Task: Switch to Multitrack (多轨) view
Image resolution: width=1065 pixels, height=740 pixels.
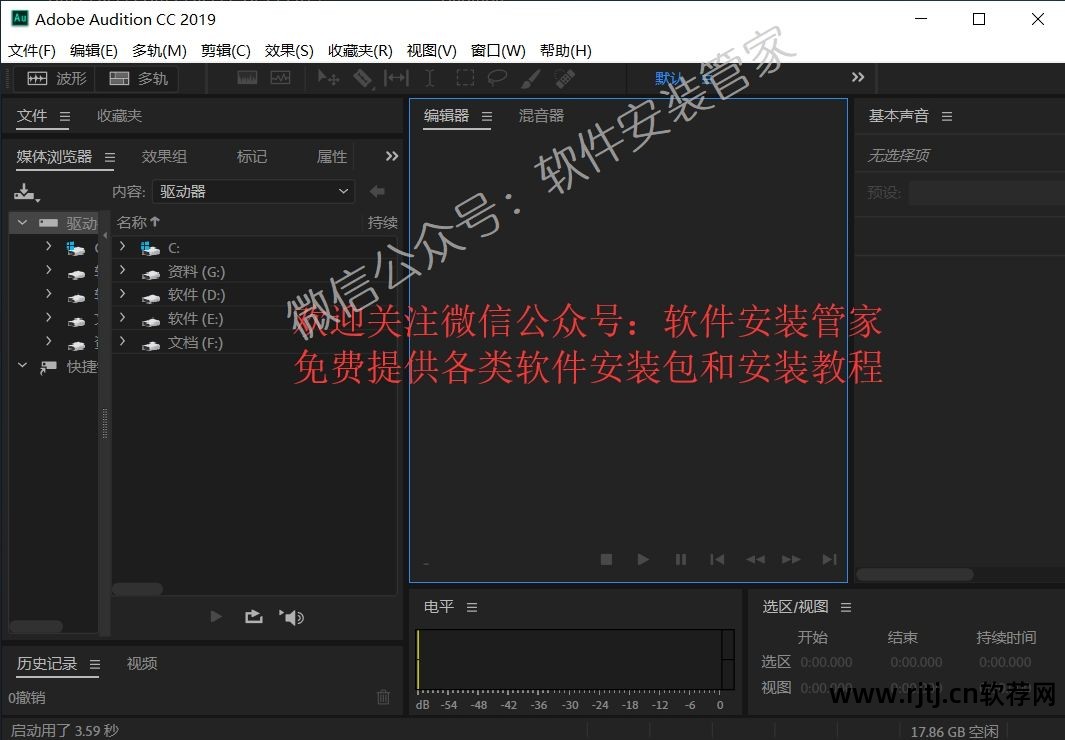Action: click(x=138, y=79)
